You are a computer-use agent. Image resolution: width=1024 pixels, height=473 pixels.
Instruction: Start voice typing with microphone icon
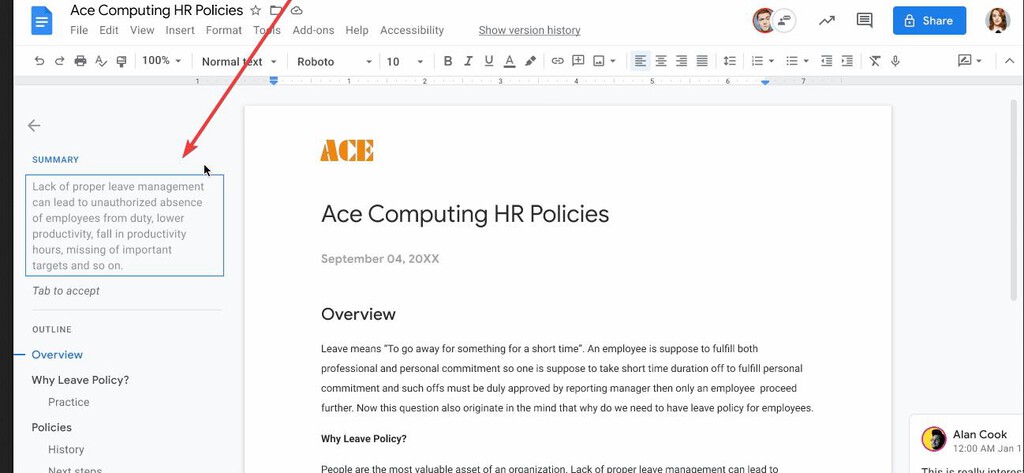point(895,61)
